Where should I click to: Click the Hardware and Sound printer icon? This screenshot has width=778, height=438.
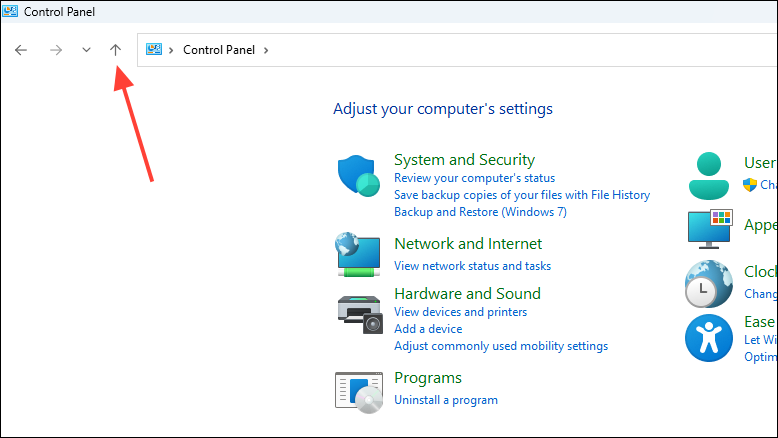pos(360,314)
